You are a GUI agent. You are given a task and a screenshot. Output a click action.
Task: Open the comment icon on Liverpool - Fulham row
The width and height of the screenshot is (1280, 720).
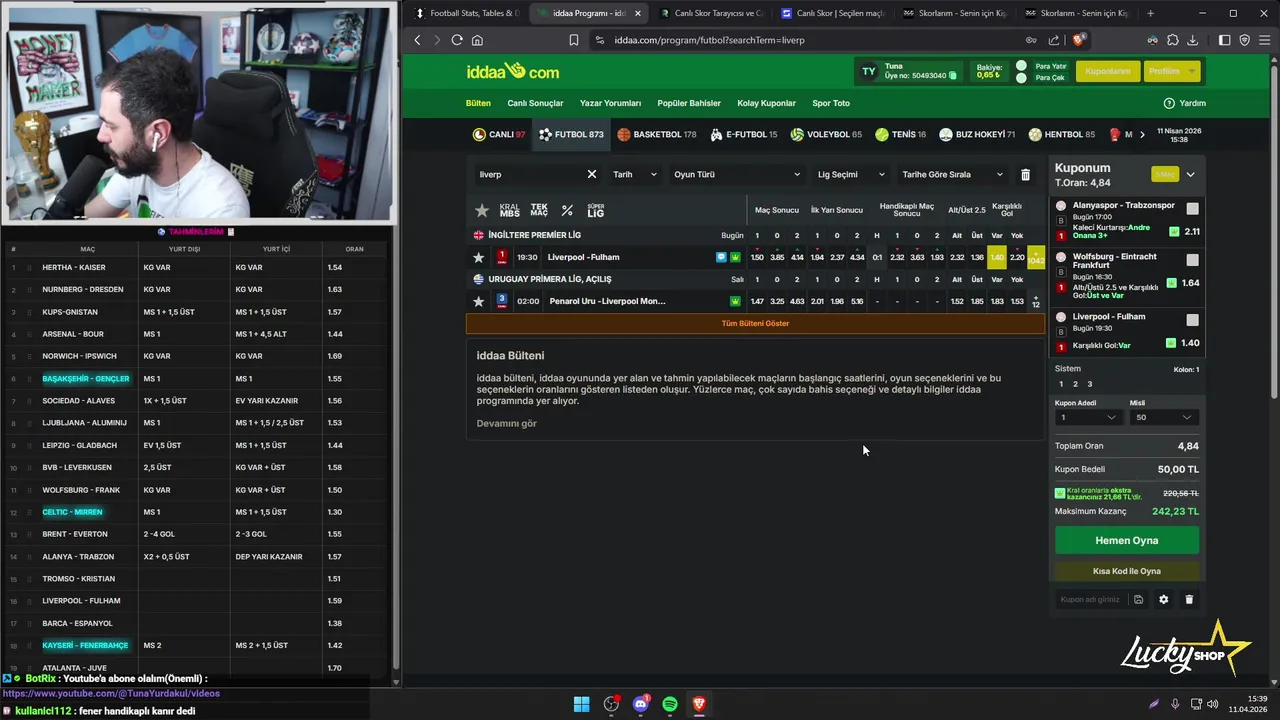[721, 257]
